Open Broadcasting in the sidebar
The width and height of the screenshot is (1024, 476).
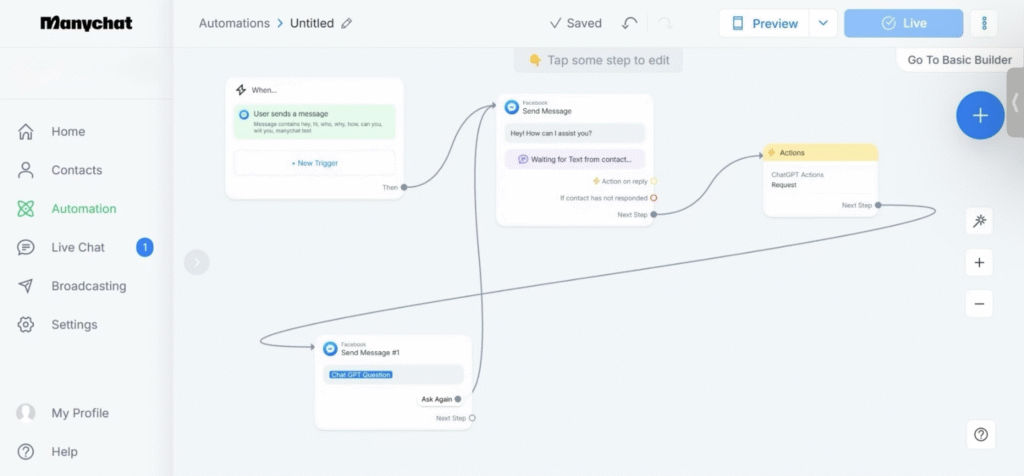89,286
